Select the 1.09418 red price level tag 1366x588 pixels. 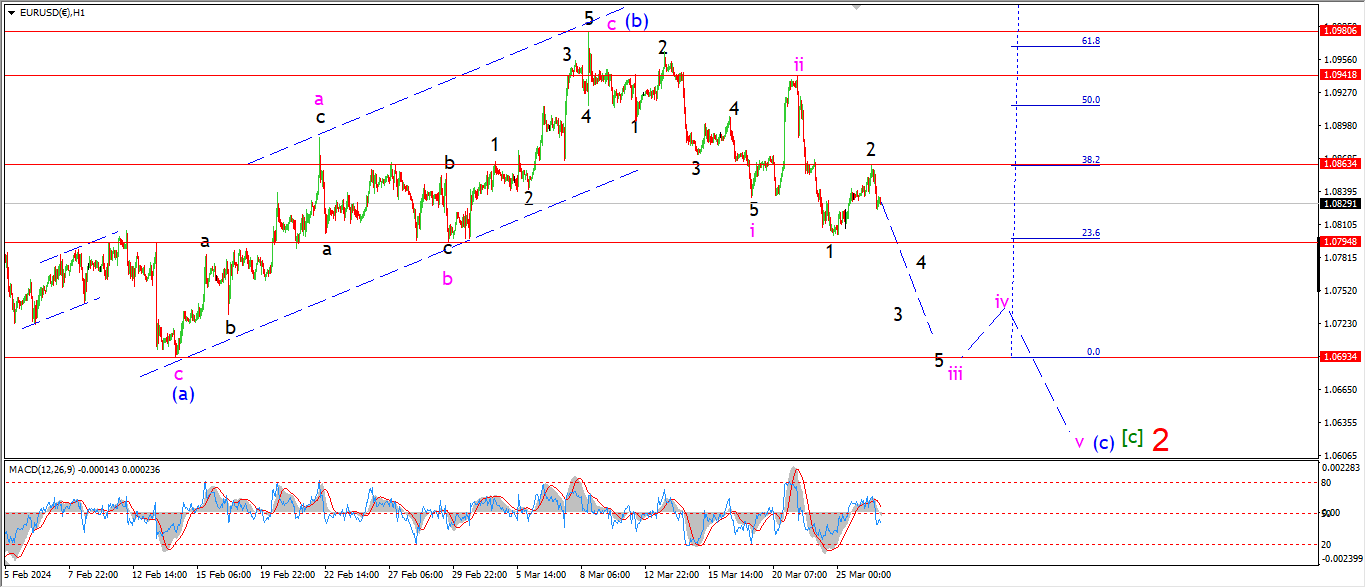point(1341,75)
